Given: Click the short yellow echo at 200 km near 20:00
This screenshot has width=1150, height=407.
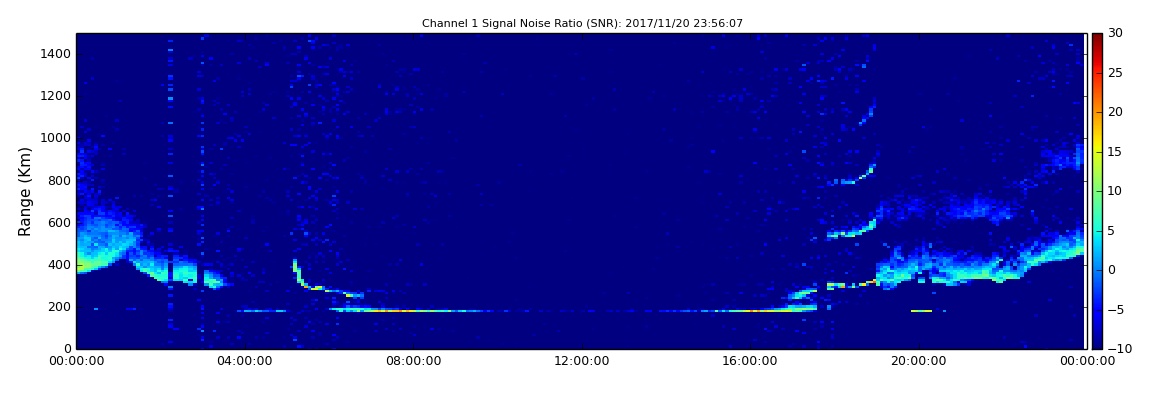Looking at the screenshot, I should coord(921,311).
